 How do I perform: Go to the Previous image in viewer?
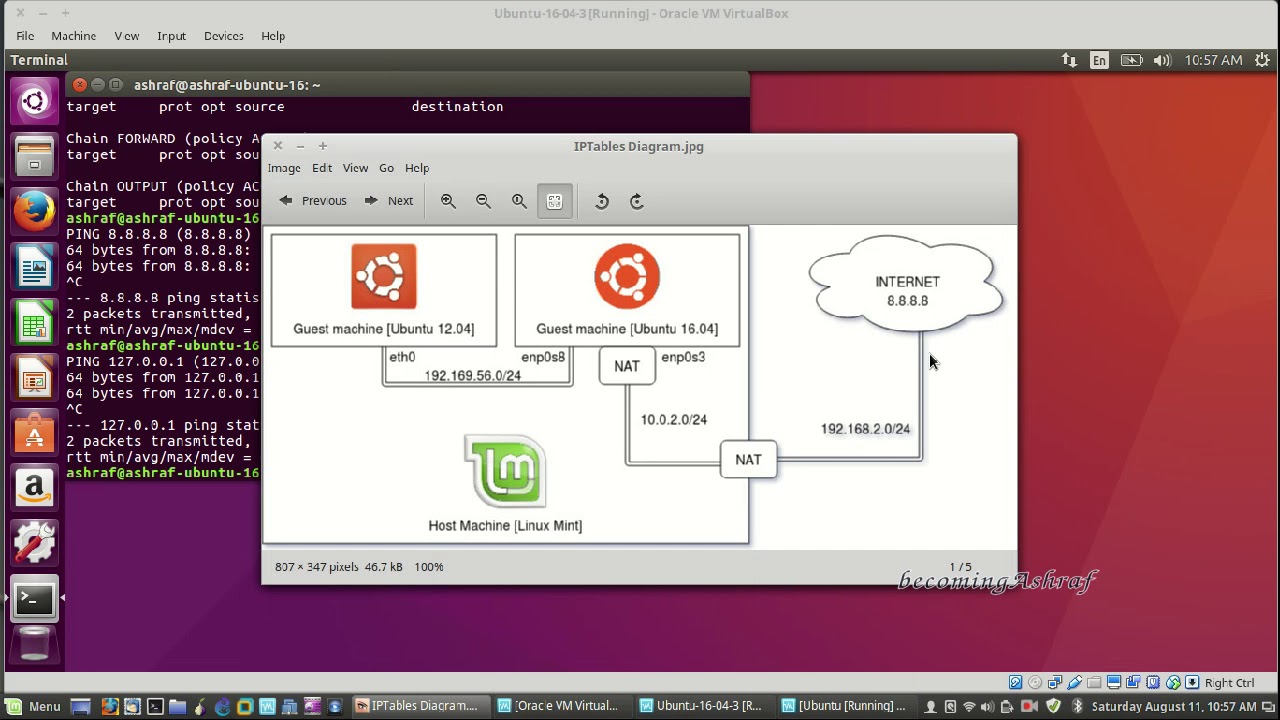tap(313, 201)
